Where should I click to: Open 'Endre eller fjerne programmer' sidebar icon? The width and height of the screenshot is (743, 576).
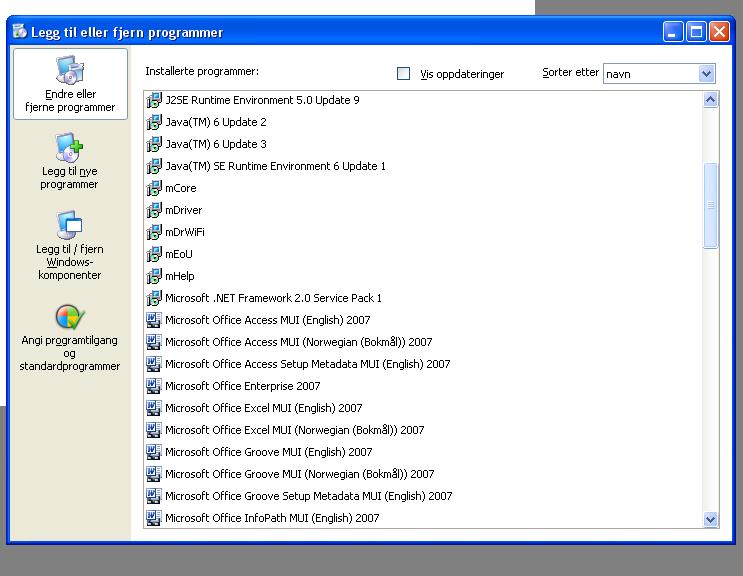70,70
